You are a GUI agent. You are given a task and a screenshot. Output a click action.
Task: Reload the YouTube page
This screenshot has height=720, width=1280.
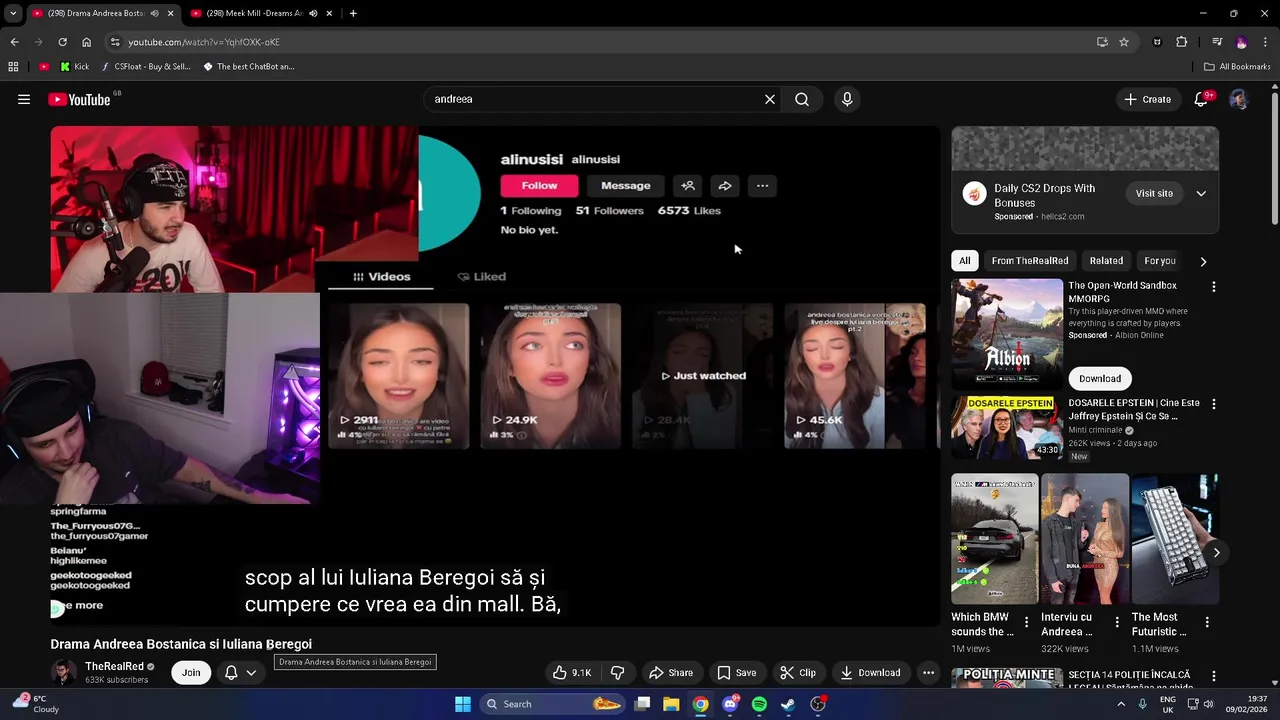pyautogui.click(x=62, y=42)
